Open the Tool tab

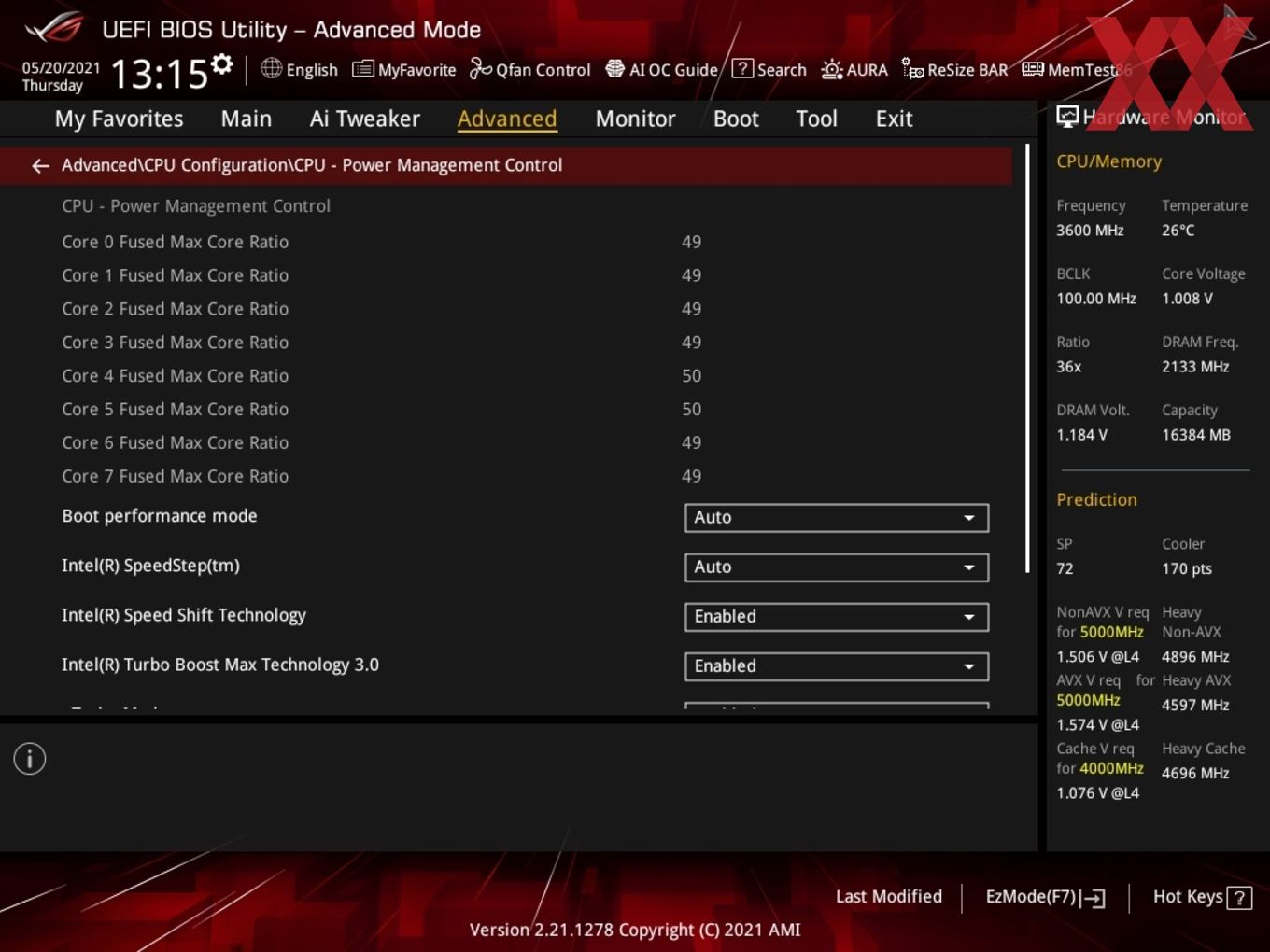tap(816, 119)
